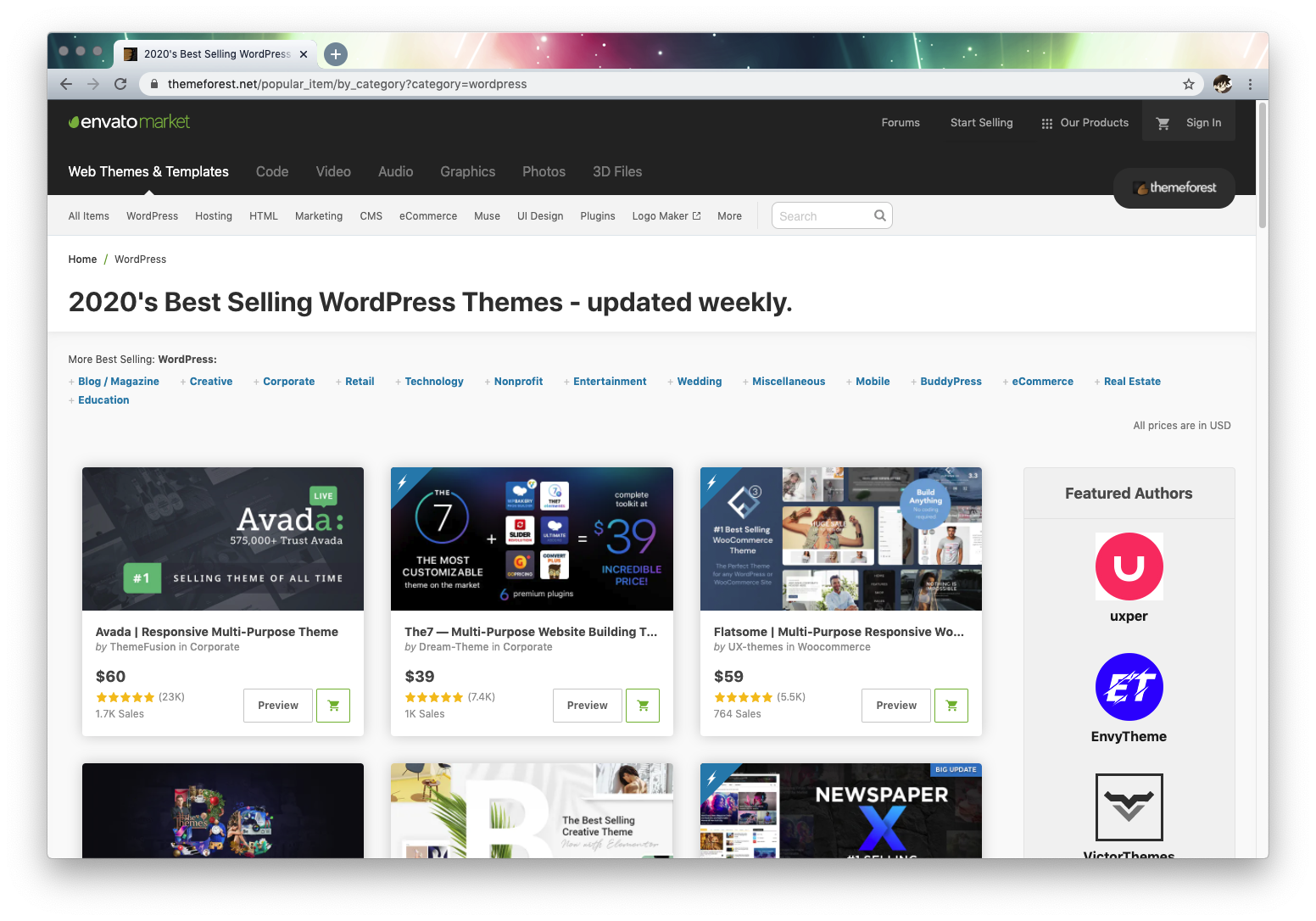Open the Start Selling link
Image resolution: width=1316 pixels, height=921 pixels.
pyautogui.click(x=981, y=123)
